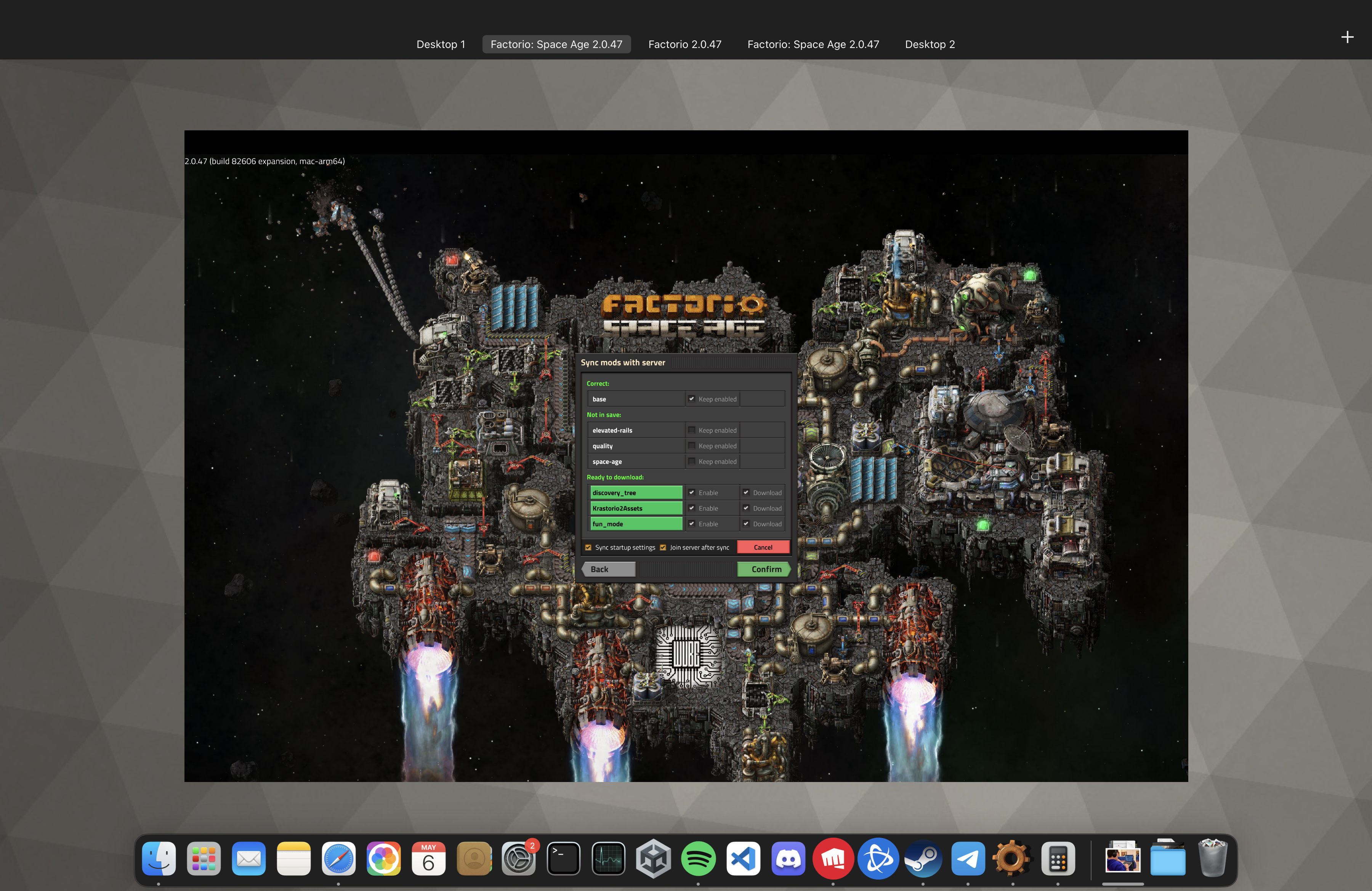
Task: Check Keep enabled for elevated-rails
Action: point(691,430)
